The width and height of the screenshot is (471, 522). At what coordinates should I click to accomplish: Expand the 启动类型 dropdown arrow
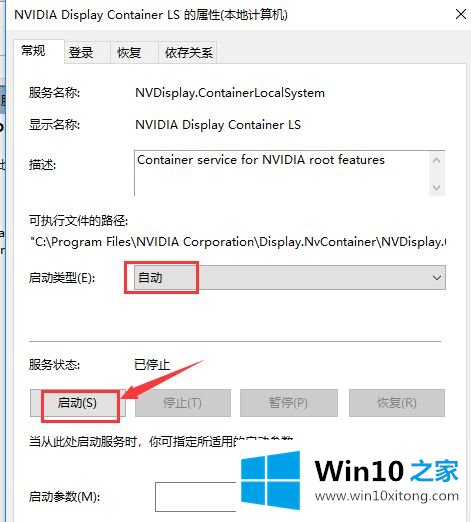[x=437, y=277]
